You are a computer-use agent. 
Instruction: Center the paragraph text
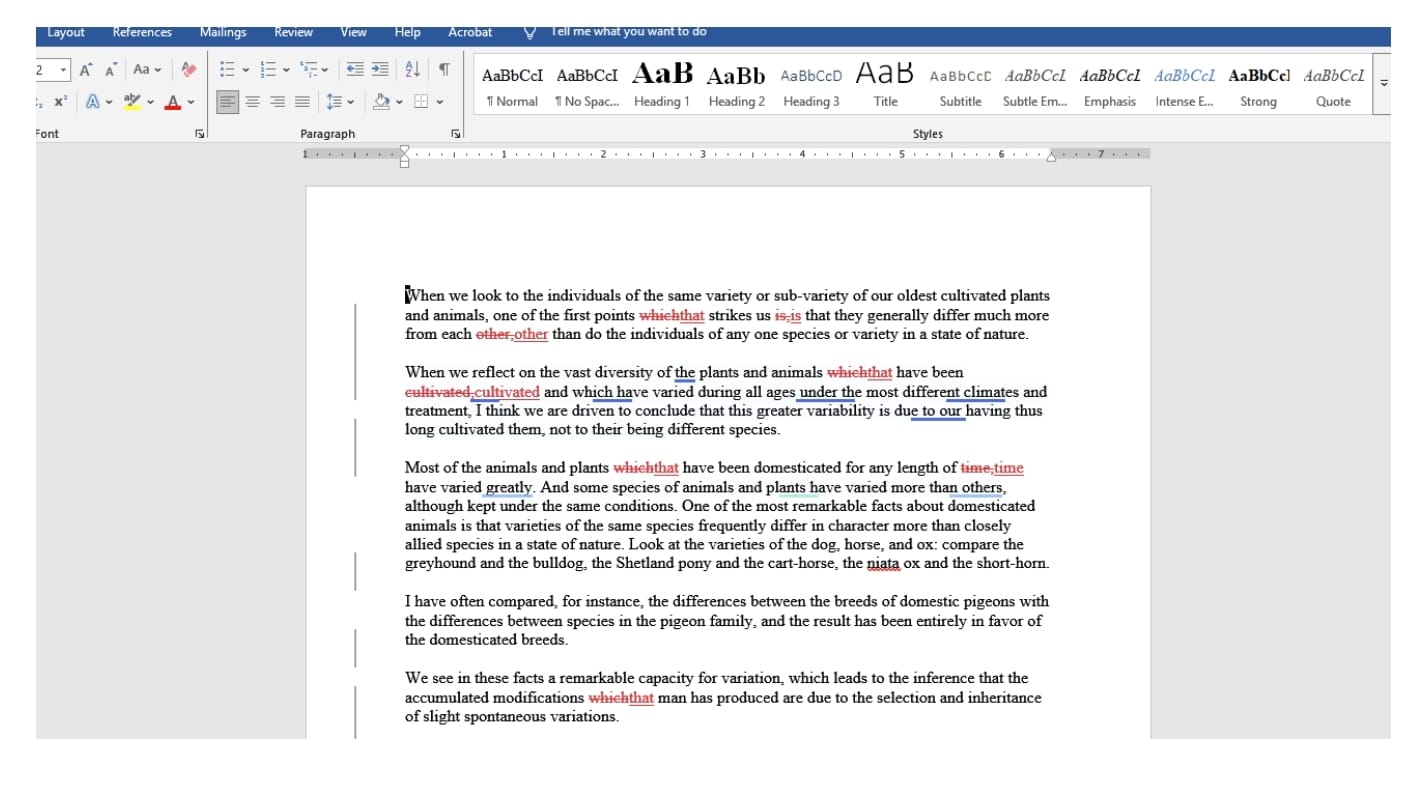coord(253,101)
